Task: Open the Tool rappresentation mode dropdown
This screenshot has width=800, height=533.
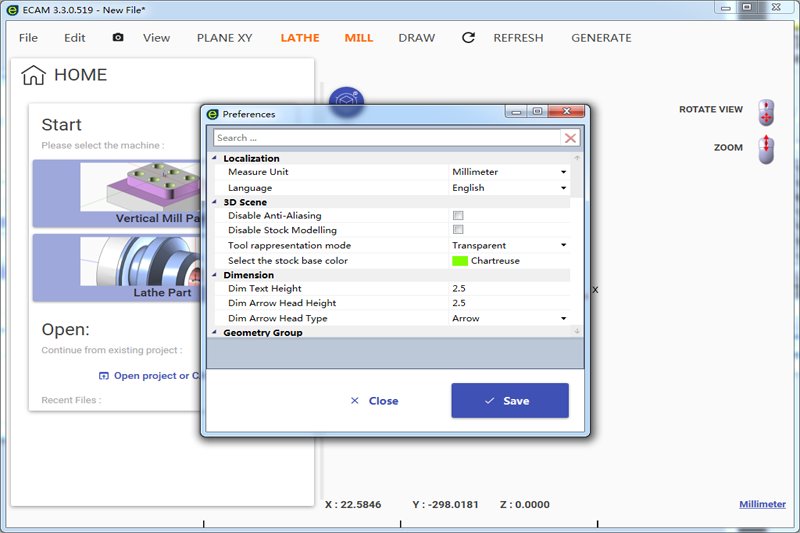Action: pos(563,245)
